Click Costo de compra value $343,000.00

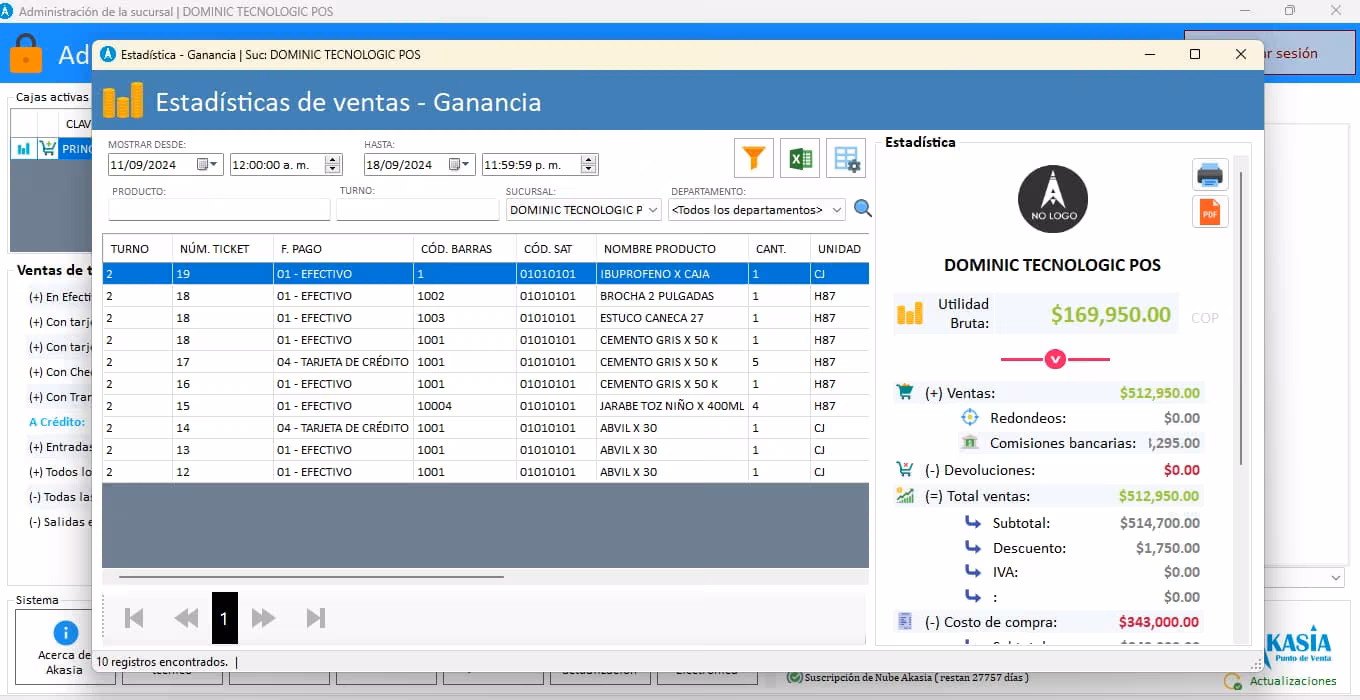1159,622
